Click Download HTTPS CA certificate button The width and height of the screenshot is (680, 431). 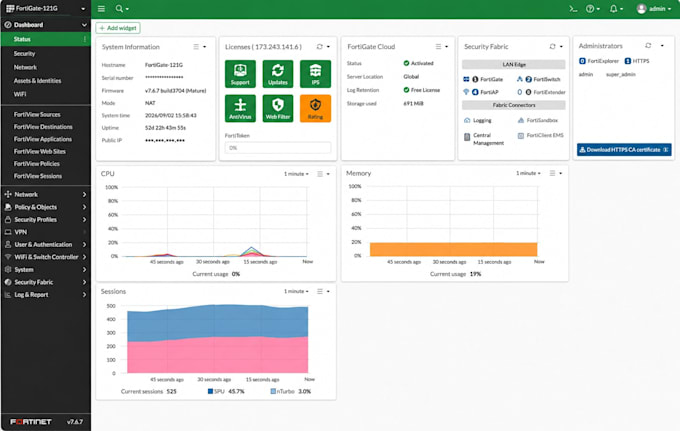(x=624, y=150)
